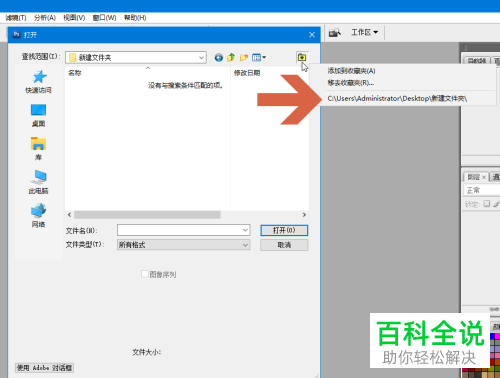Click into the file name input field
The image size is (500, 378).
[x=179, y=230]
